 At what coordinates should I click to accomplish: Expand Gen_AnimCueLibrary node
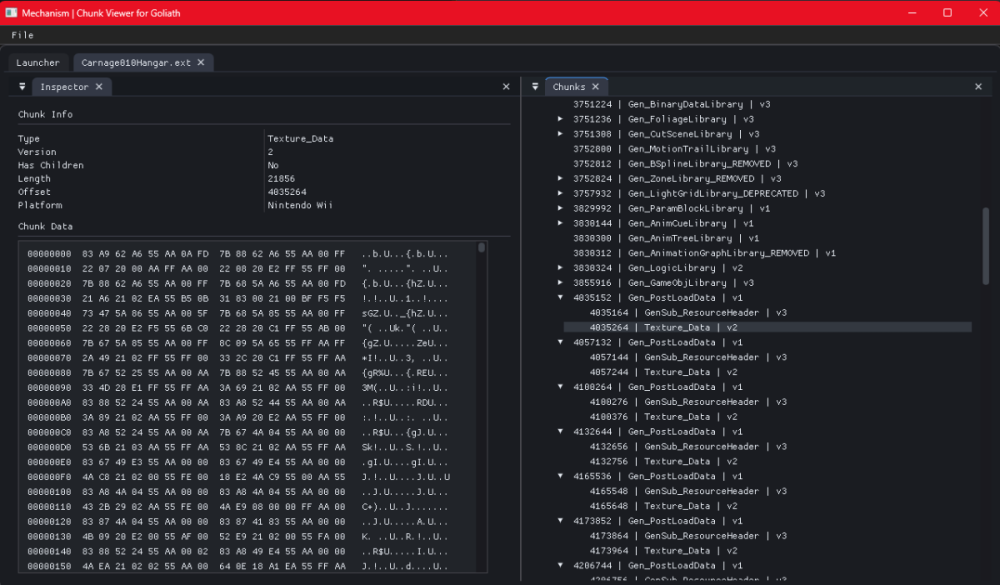[561, 223]
